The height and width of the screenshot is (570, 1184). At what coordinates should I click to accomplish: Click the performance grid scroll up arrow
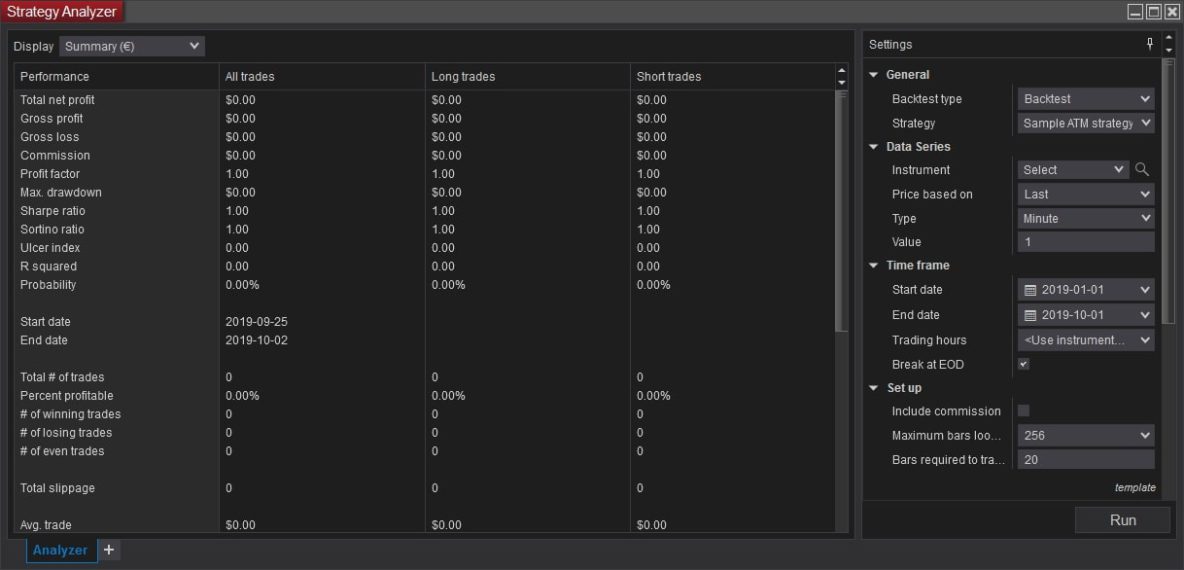click(x=842, y=71)
